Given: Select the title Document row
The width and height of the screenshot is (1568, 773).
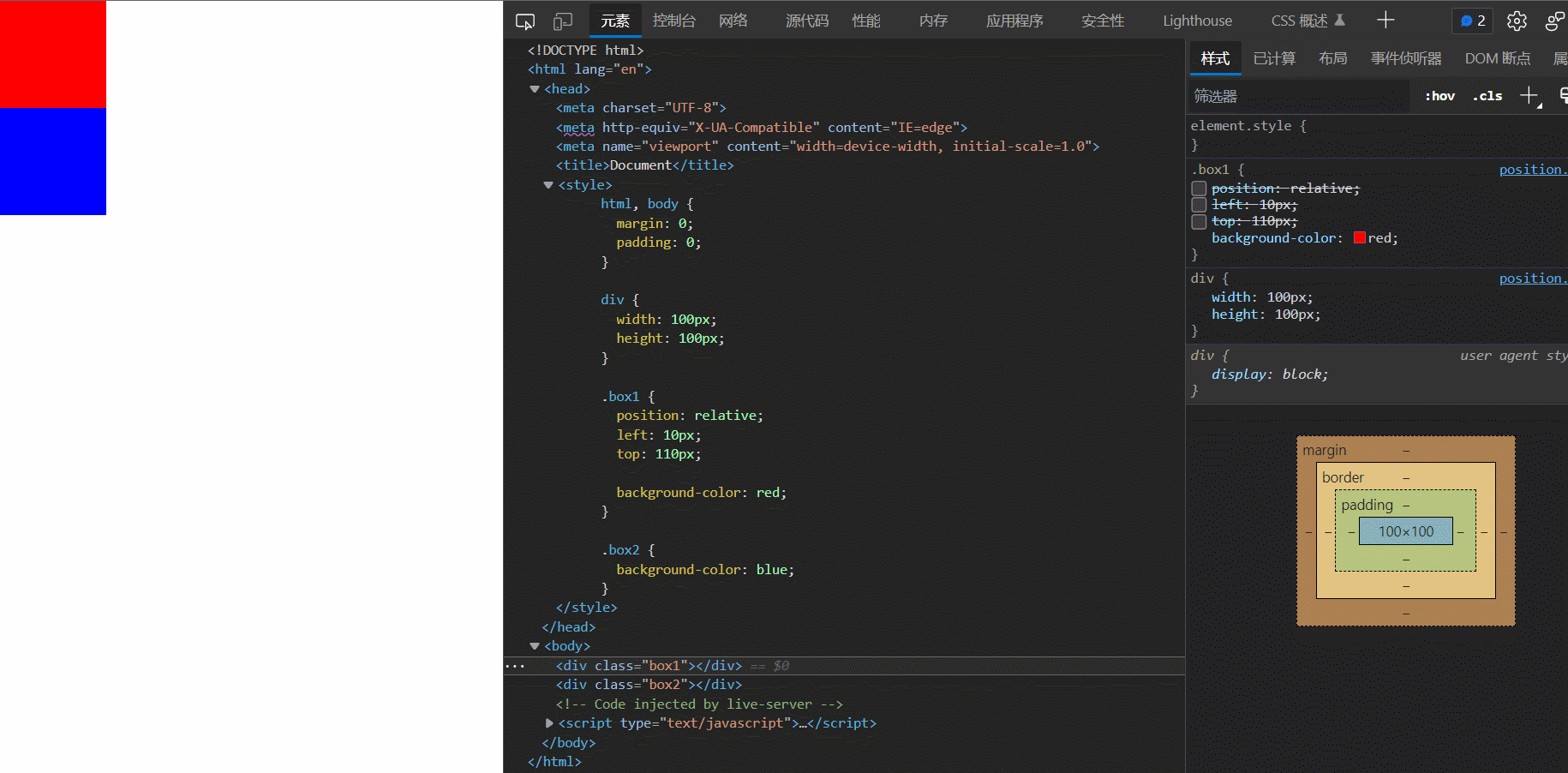Looking at the screenshot, I should coord(645,165).
